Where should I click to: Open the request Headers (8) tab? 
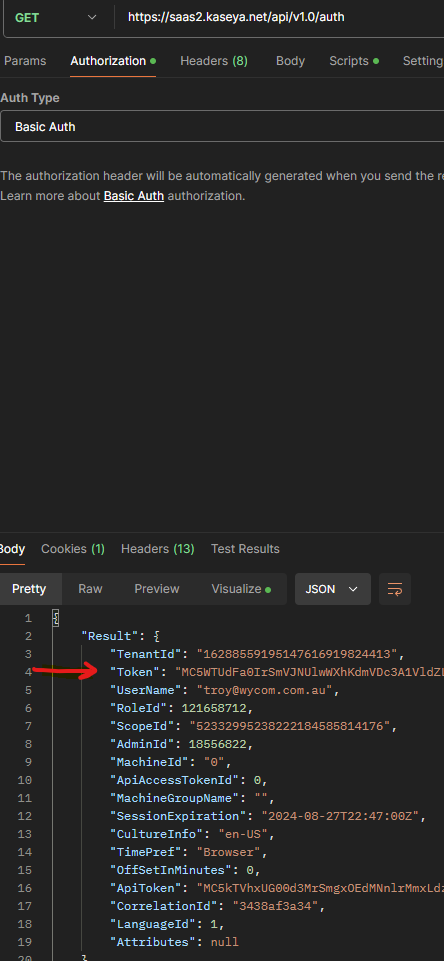[214, 61]
